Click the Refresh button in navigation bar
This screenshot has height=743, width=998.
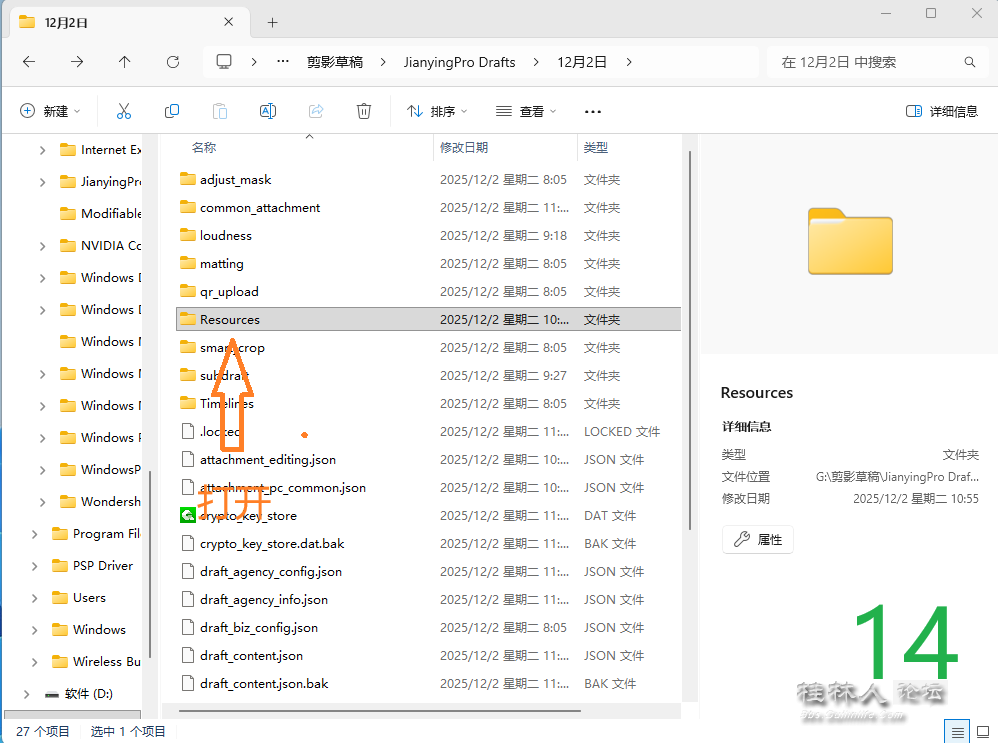[173, 62]
